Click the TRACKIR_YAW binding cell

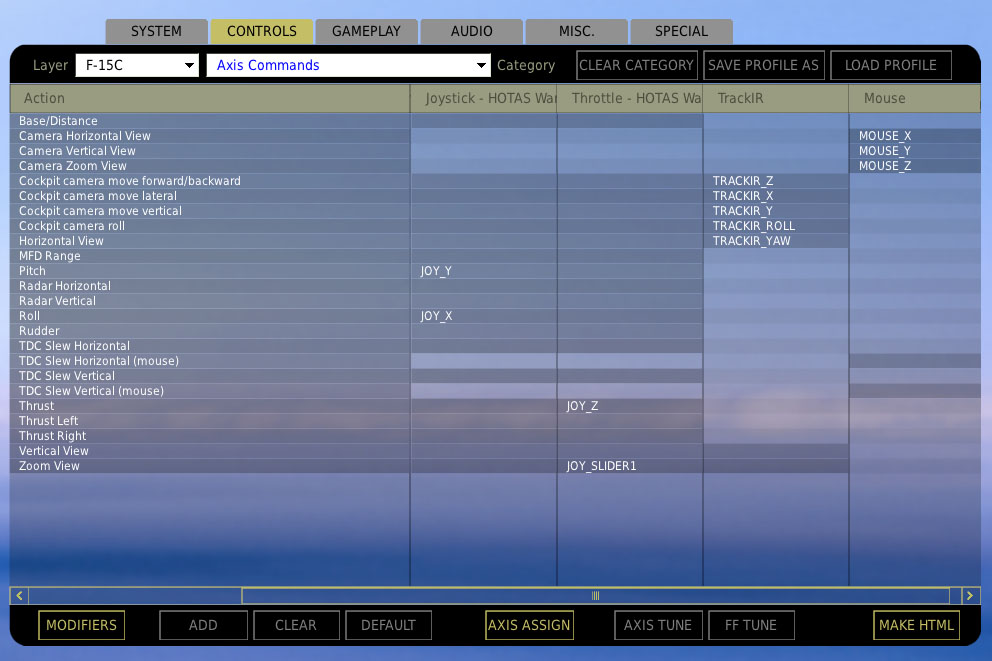click(x=776, y=241)
